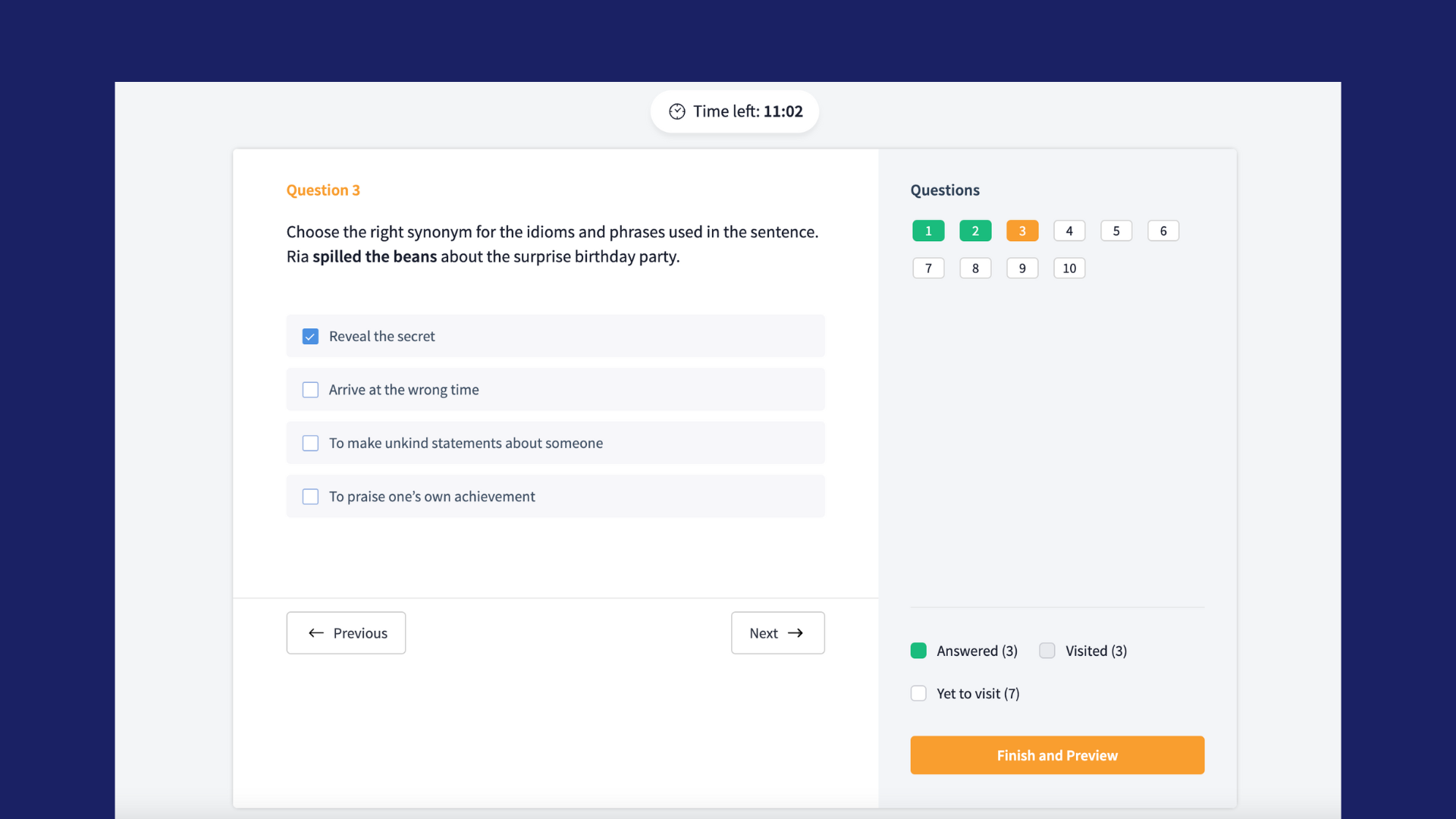This screenshot has height=819, width=1456.
Task: Click the timer/clock icon
Action: click(677, 111)
